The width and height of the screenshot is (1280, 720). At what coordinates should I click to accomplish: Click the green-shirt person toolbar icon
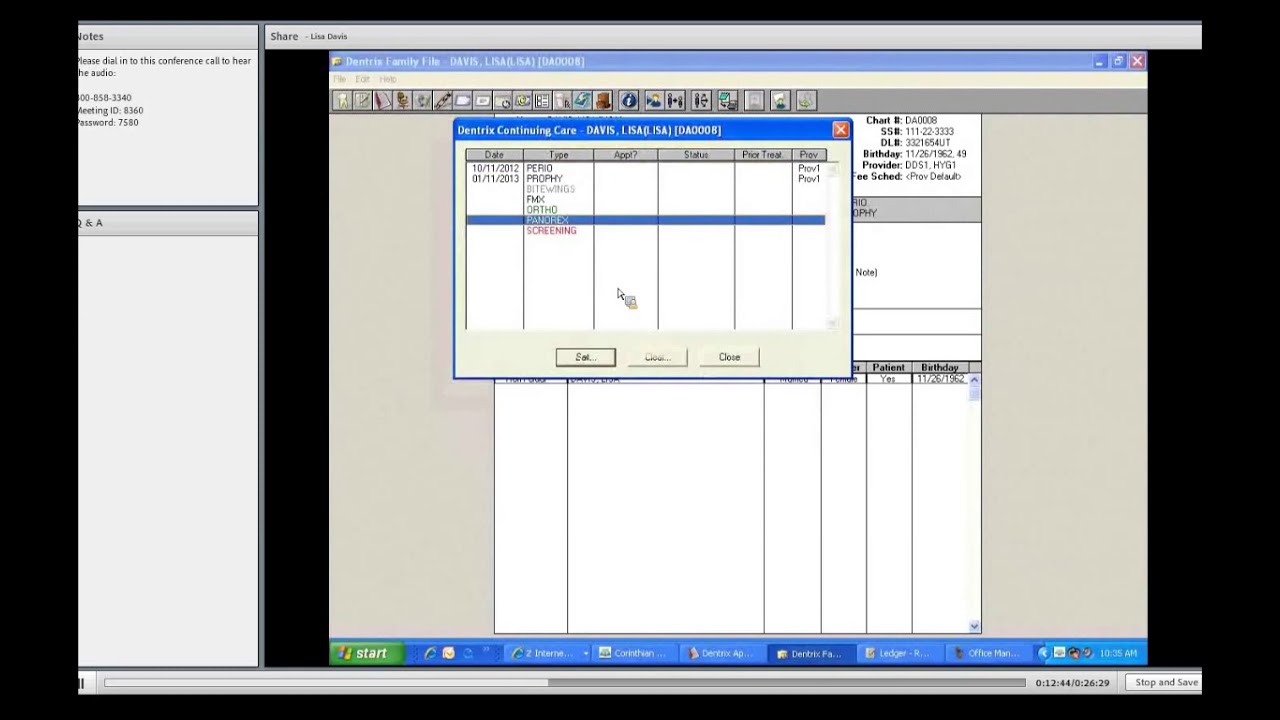point(779,100)
